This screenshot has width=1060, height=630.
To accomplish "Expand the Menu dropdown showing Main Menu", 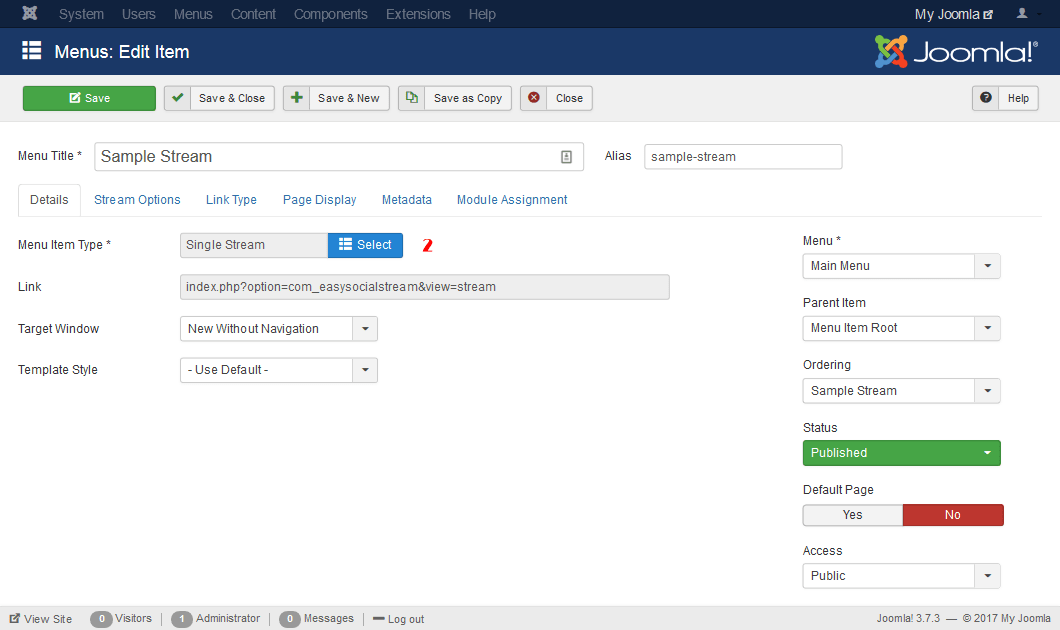I will pos(901,266).
